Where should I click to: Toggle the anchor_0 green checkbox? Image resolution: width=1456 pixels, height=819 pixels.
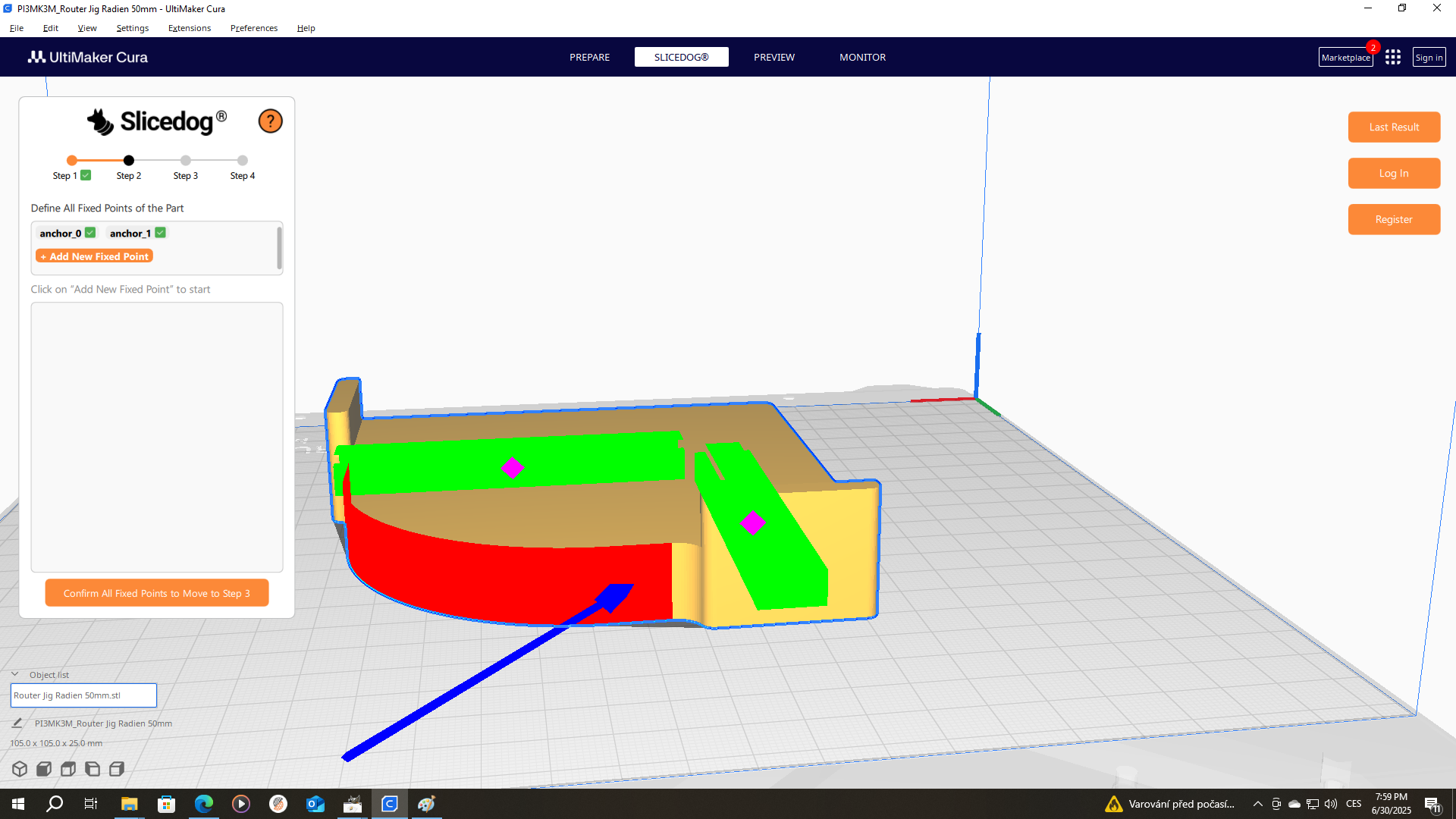[x=90, y=233]
